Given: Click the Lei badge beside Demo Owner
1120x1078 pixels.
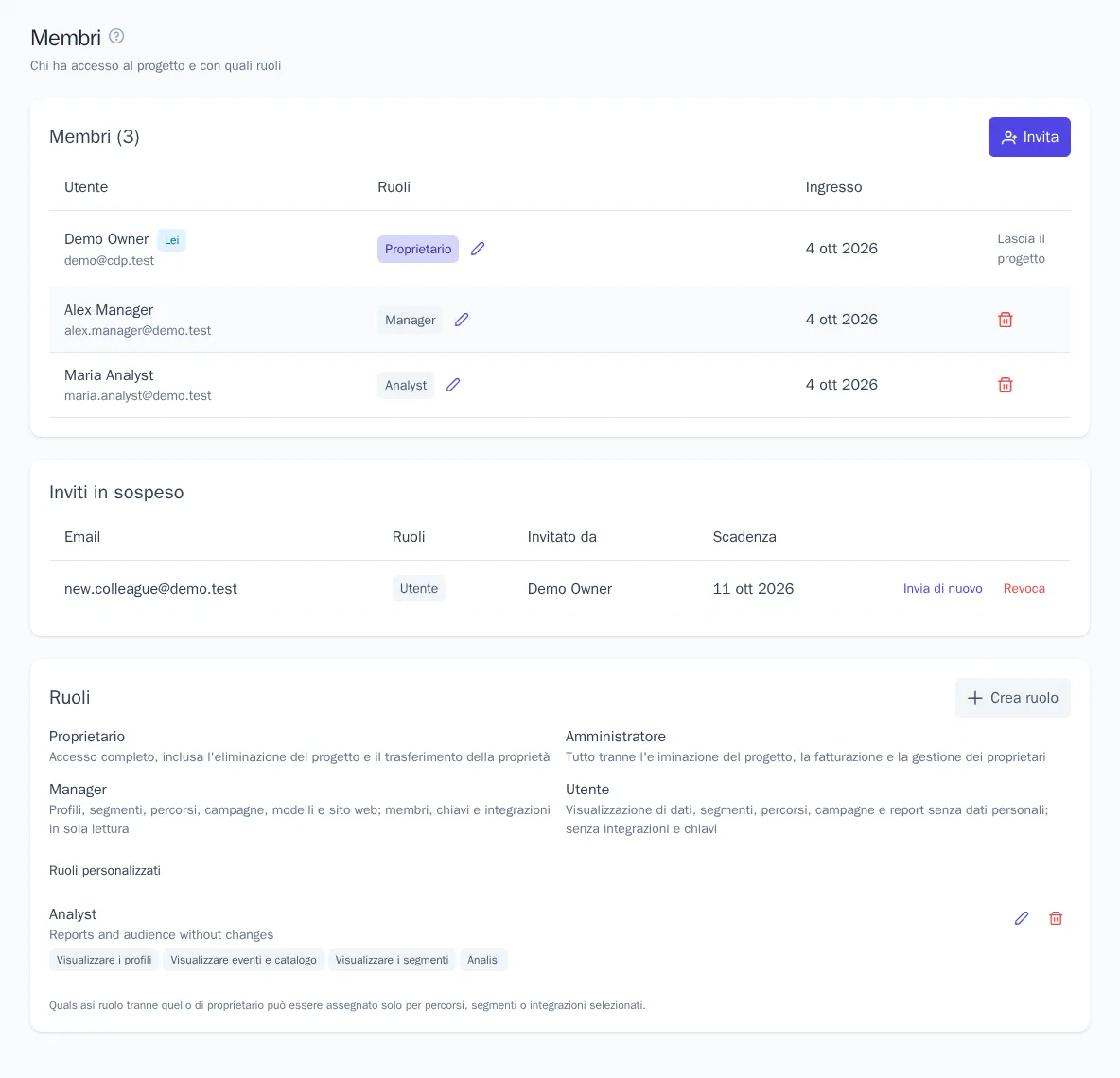Looking at the screenshot, I should pos(171,240).
